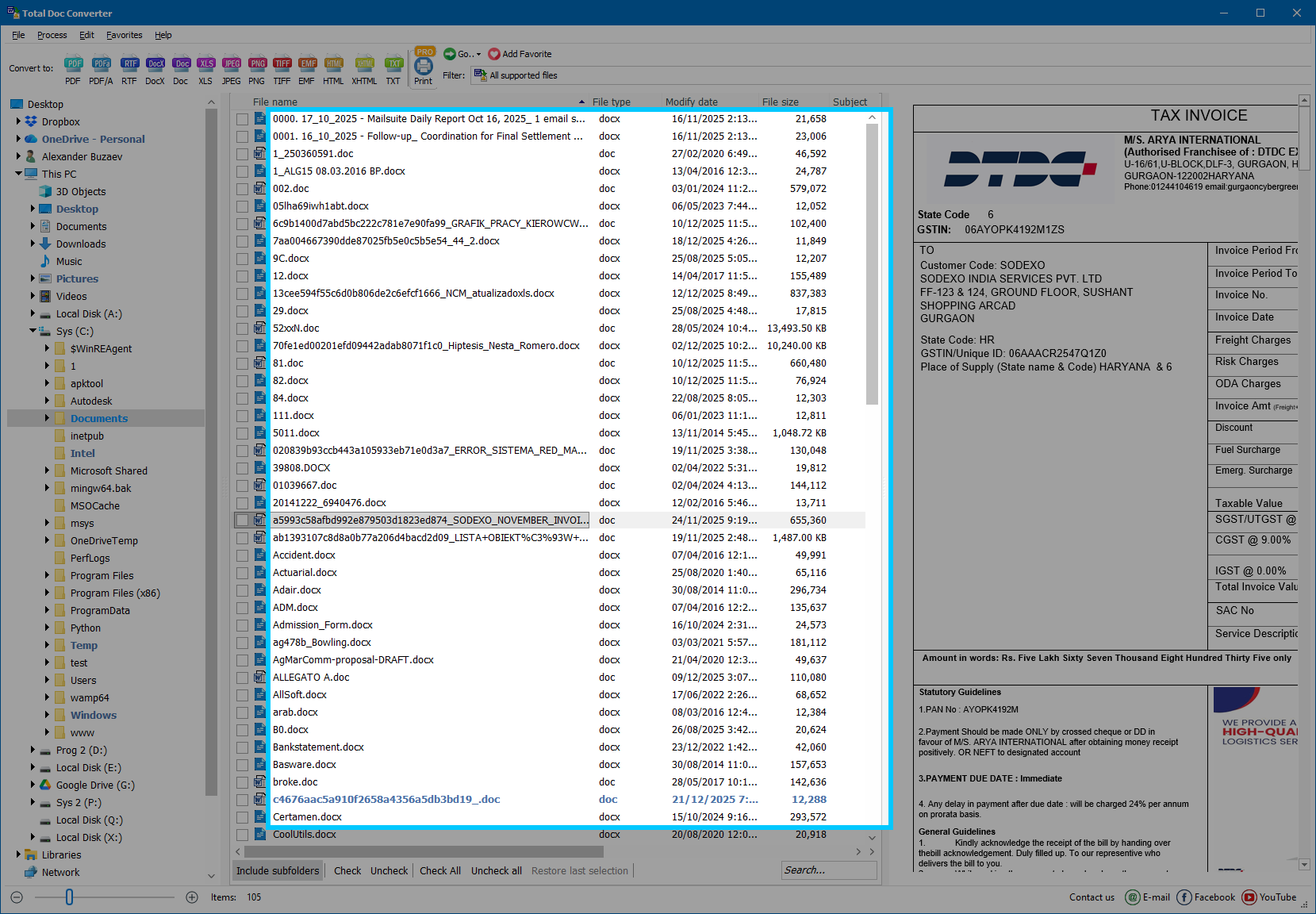Select the XLS conversion icon

pos(206,69)
